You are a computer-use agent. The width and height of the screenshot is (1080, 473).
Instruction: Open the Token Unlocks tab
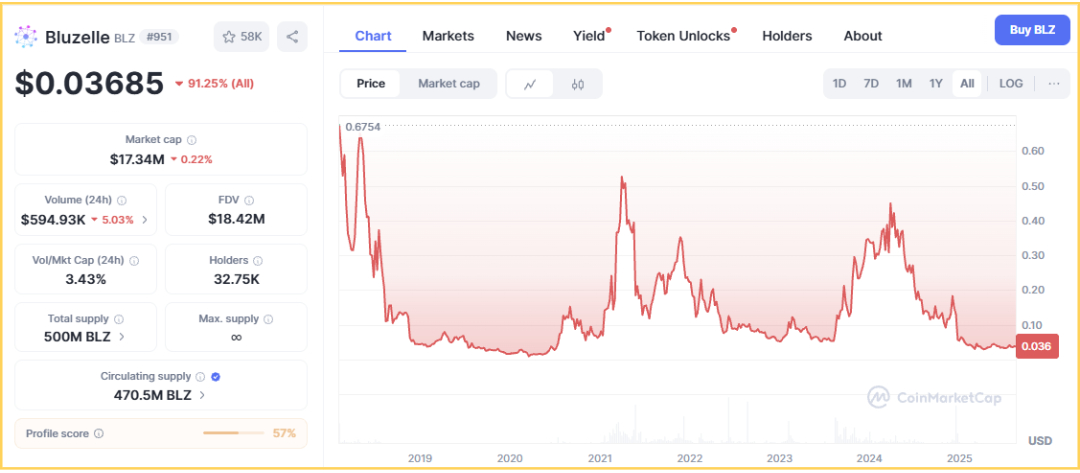pyautogui.click(x=683, y=36)
